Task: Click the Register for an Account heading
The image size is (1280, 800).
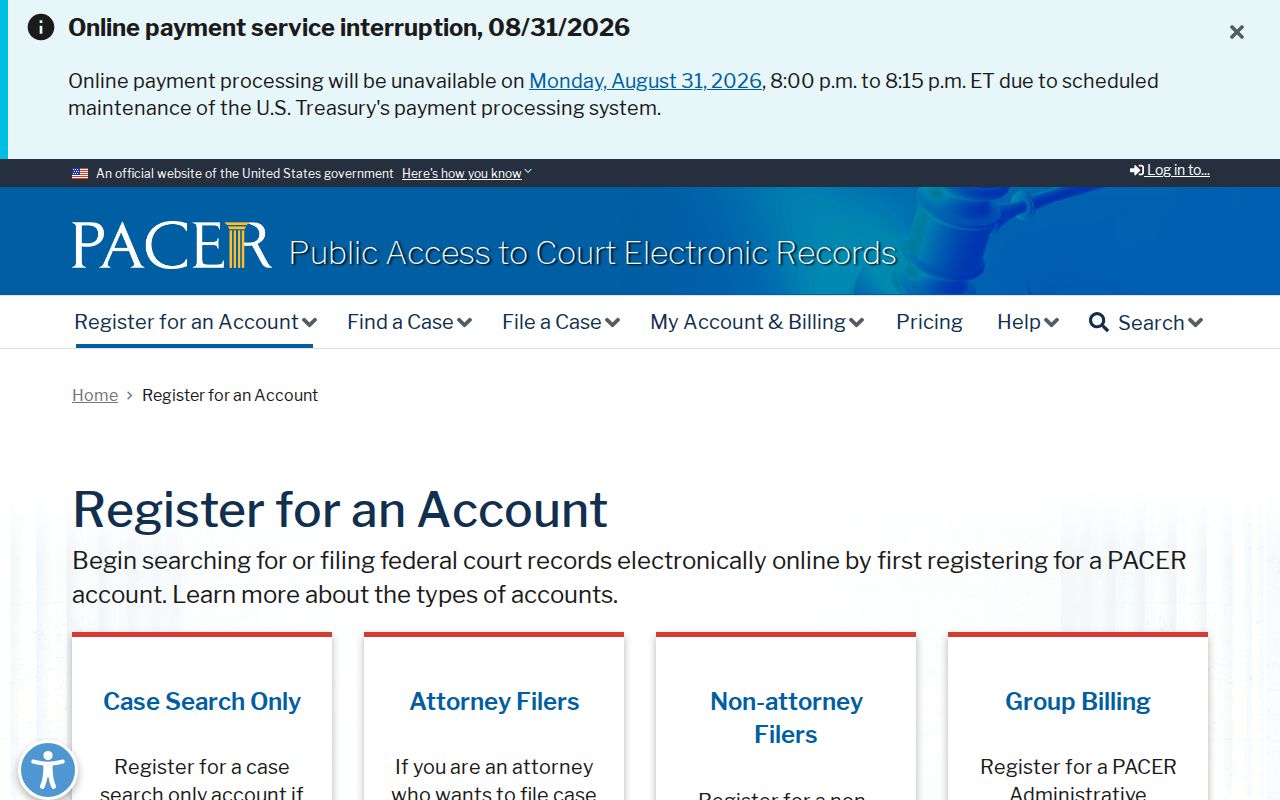Action: 340,509
